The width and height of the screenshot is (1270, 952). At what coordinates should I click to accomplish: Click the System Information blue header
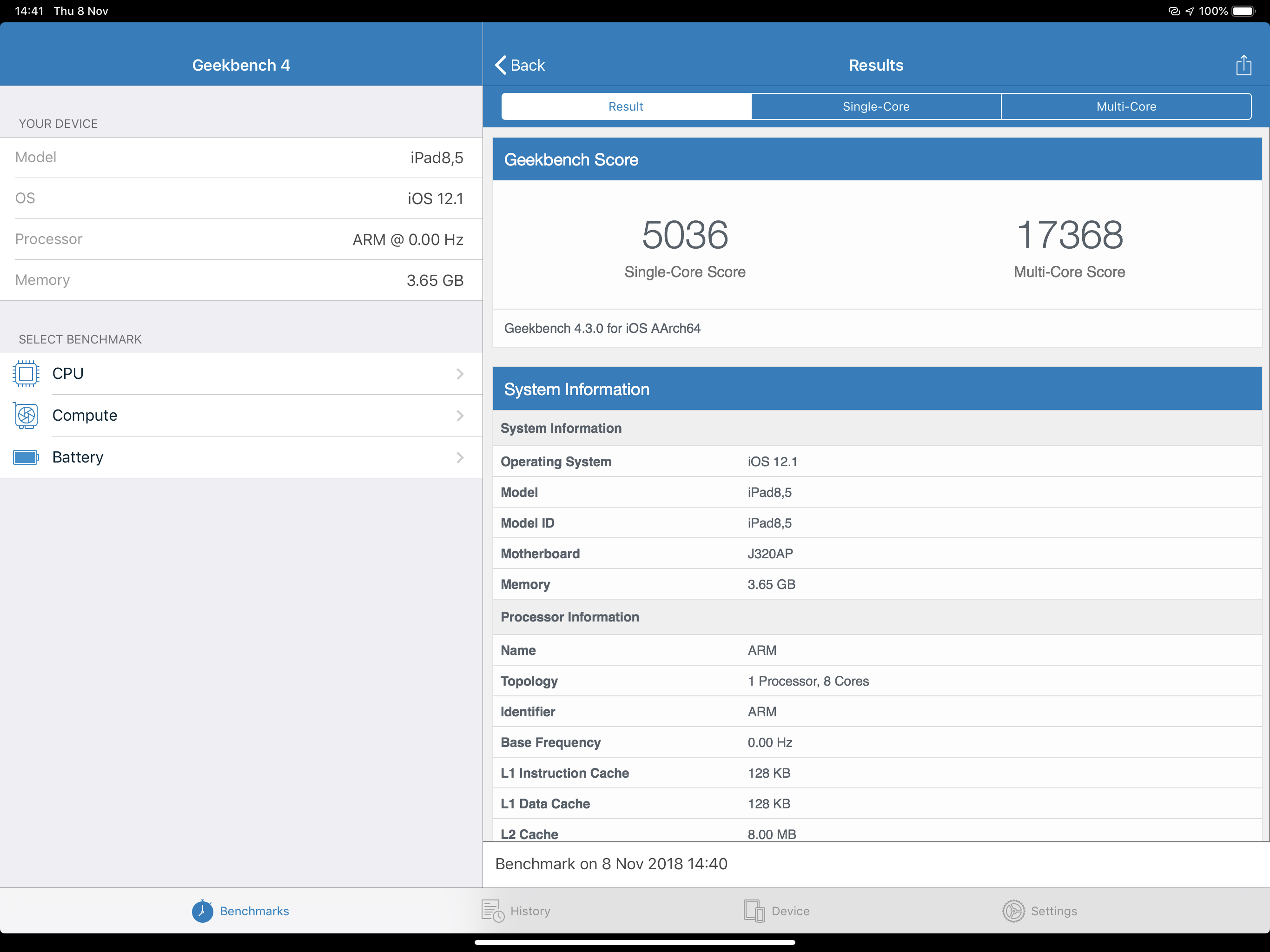pos(877,389)
